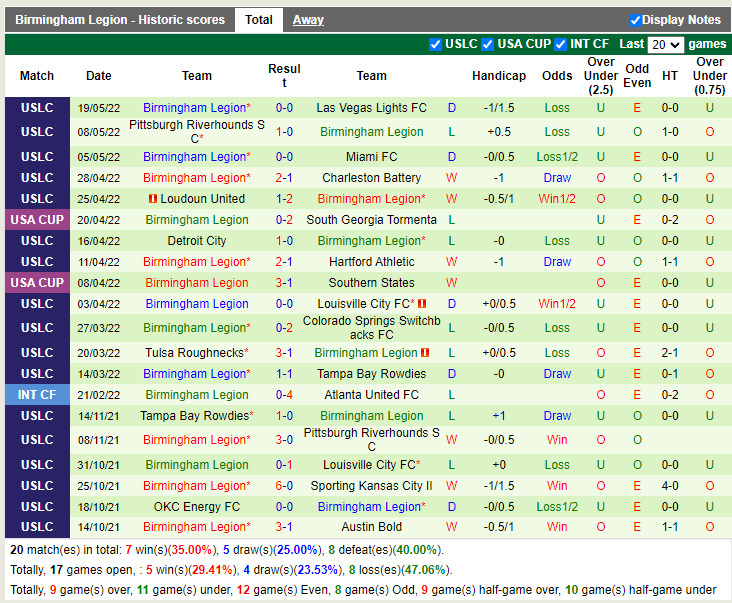732x603 pixels.
Task: Click the USA CUP badge dated 08/04/22
Action: [37, 283]
